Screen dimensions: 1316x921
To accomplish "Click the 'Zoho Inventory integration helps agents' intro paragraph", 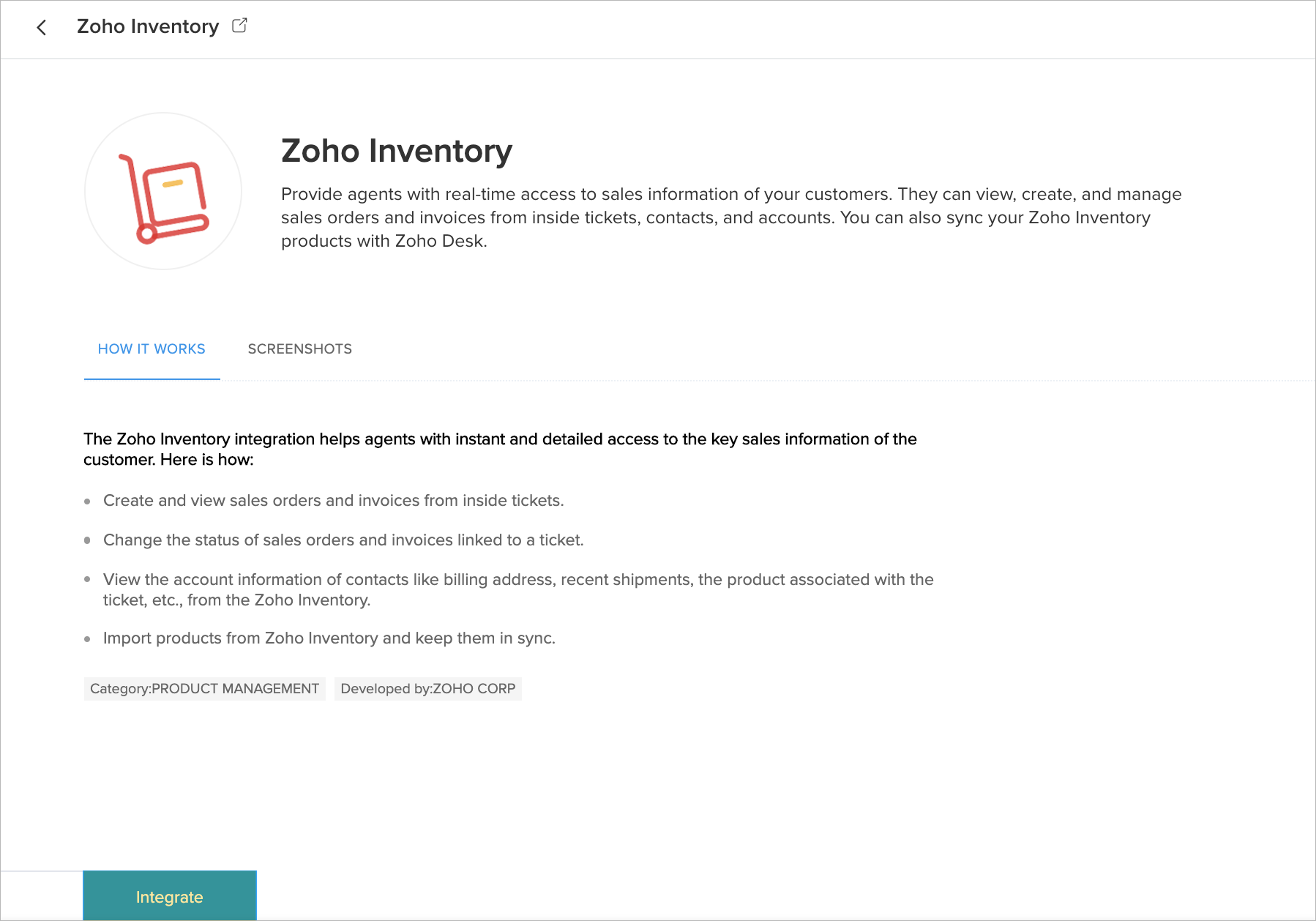I will point(500,449).
